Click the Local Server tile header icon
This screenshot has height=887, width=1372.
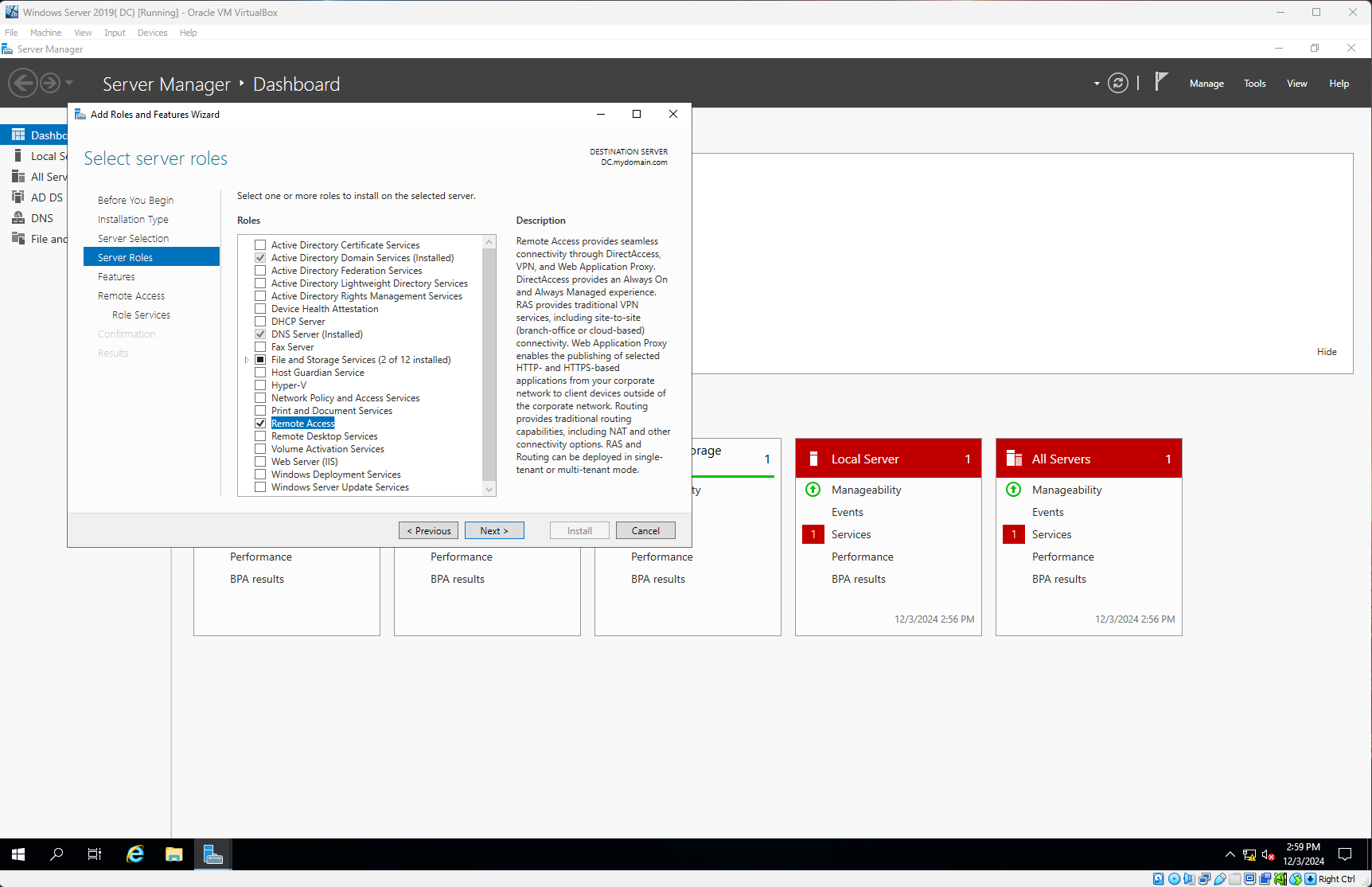click(813, 459)
